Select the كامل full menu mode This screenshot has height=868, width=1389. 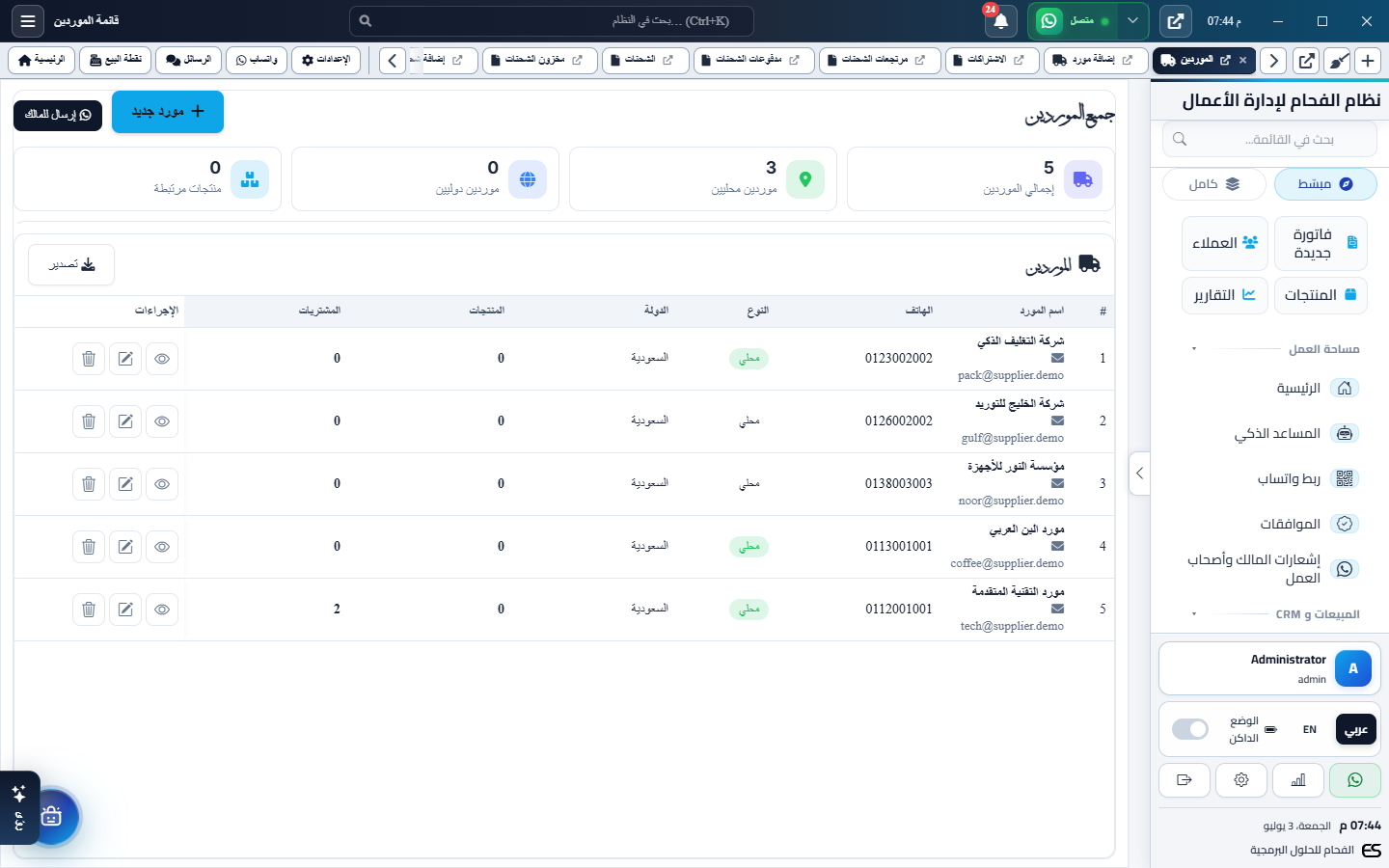[1214, 184]
